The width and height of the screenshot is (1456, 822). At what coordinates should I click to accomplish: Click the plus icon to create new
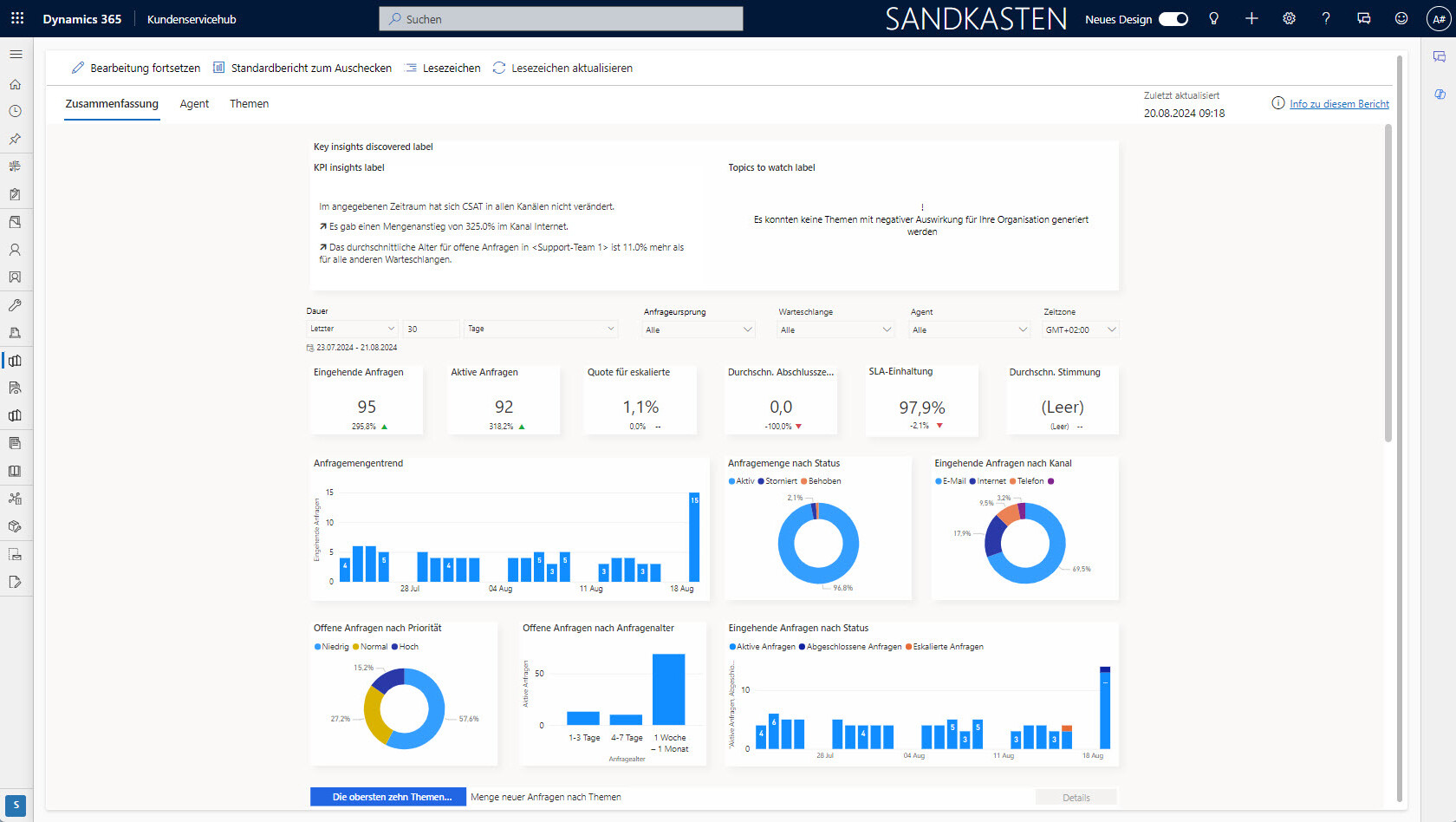click(1251, 18)
